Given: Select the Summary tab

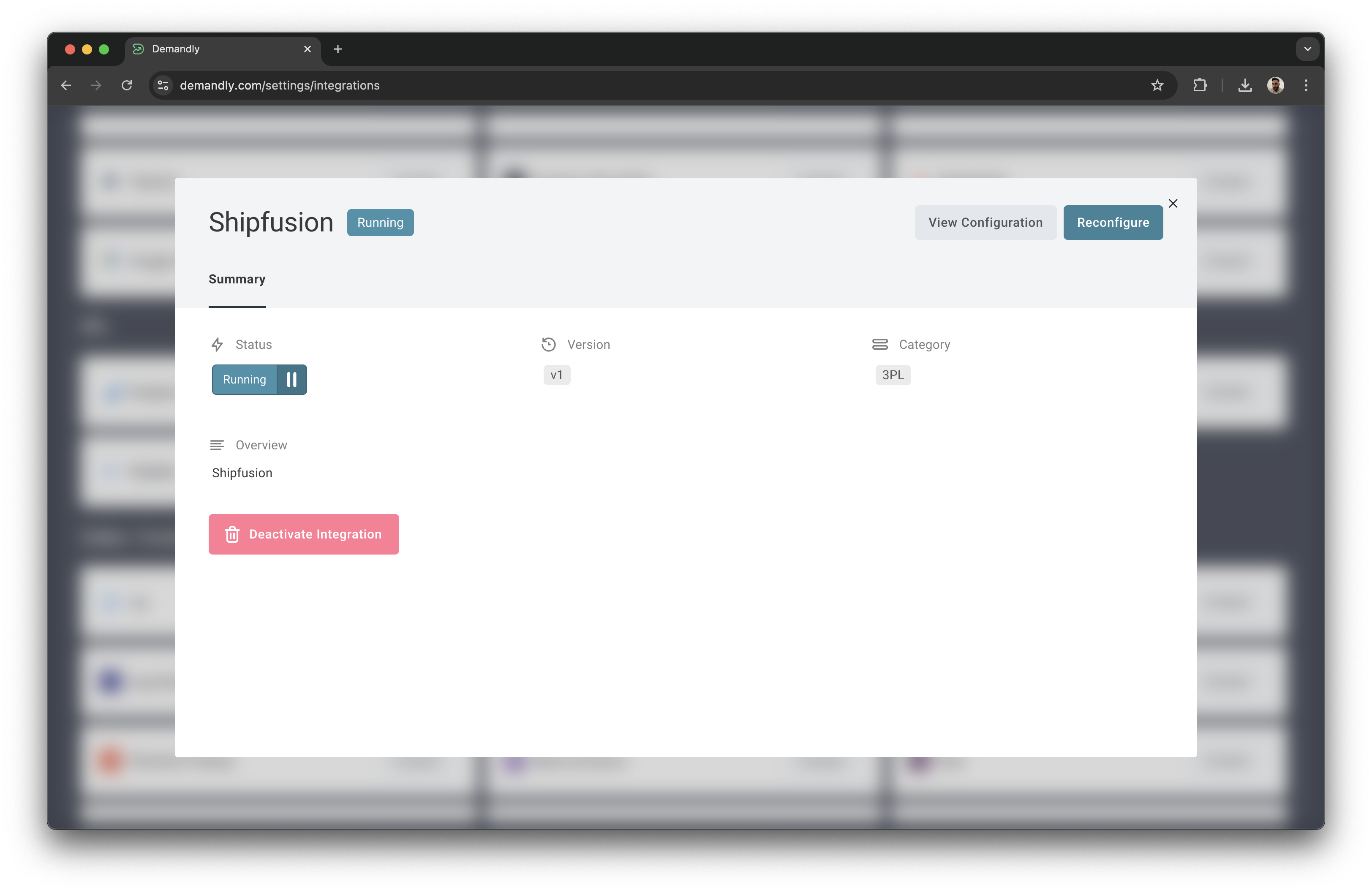Looking at the screenshot, I should pyautogui.click(x=237, y=279).
